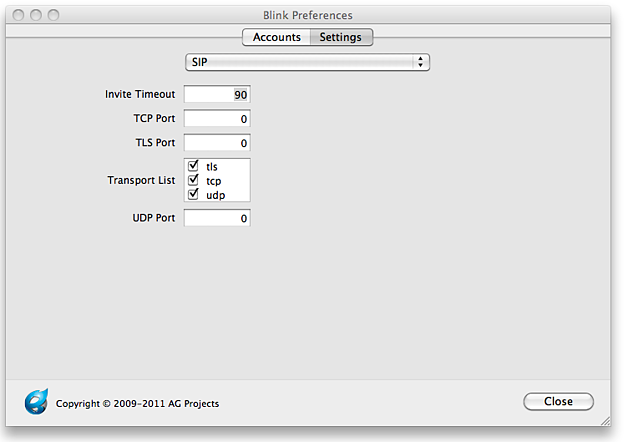
Task: Click the yellow minimize window button
Action: (36, 15)
